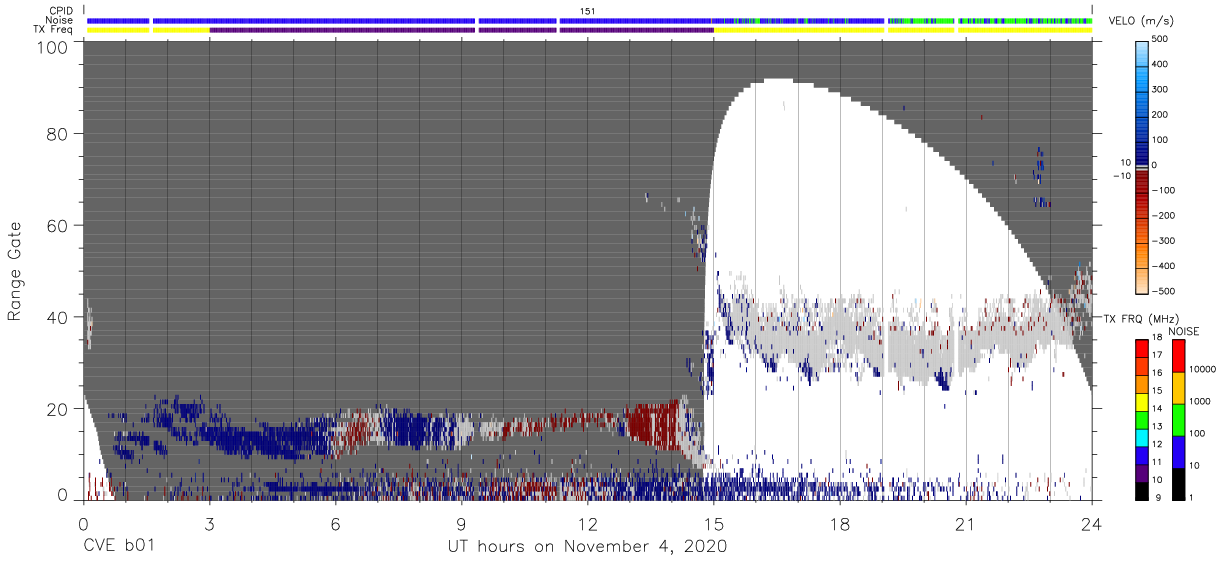Click the blue 11–12 MHz TX FRQ swatch
This screenshot has width=1228, height=567.
[1142, 455]
